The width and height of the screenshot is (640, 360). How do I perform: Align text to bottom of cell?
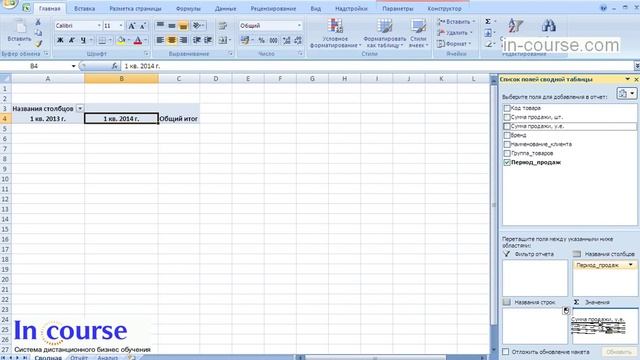point(183,26)
